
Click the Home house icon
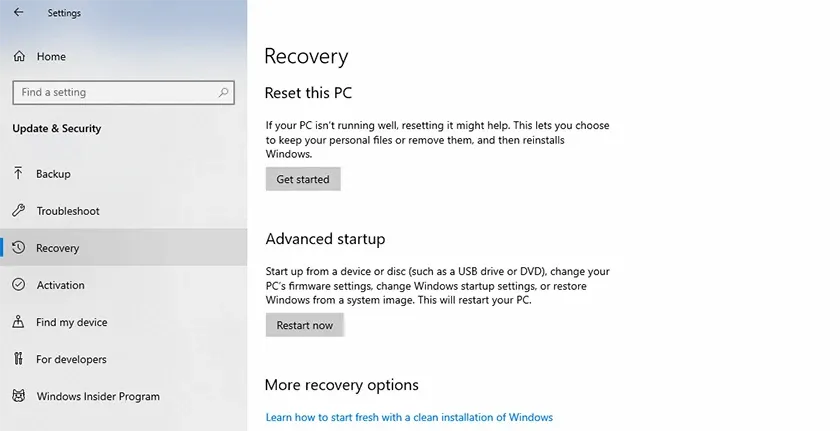[19, 56]
